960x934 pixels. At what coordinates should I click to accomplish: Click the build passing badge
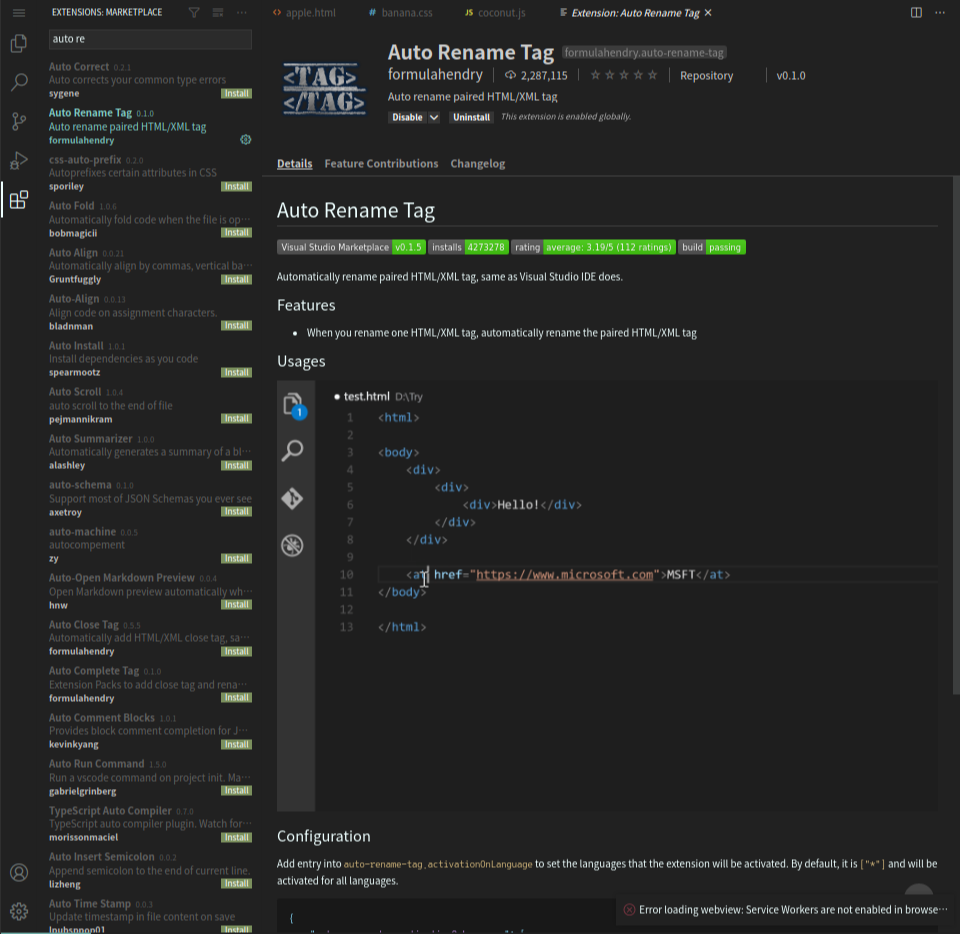712,247
